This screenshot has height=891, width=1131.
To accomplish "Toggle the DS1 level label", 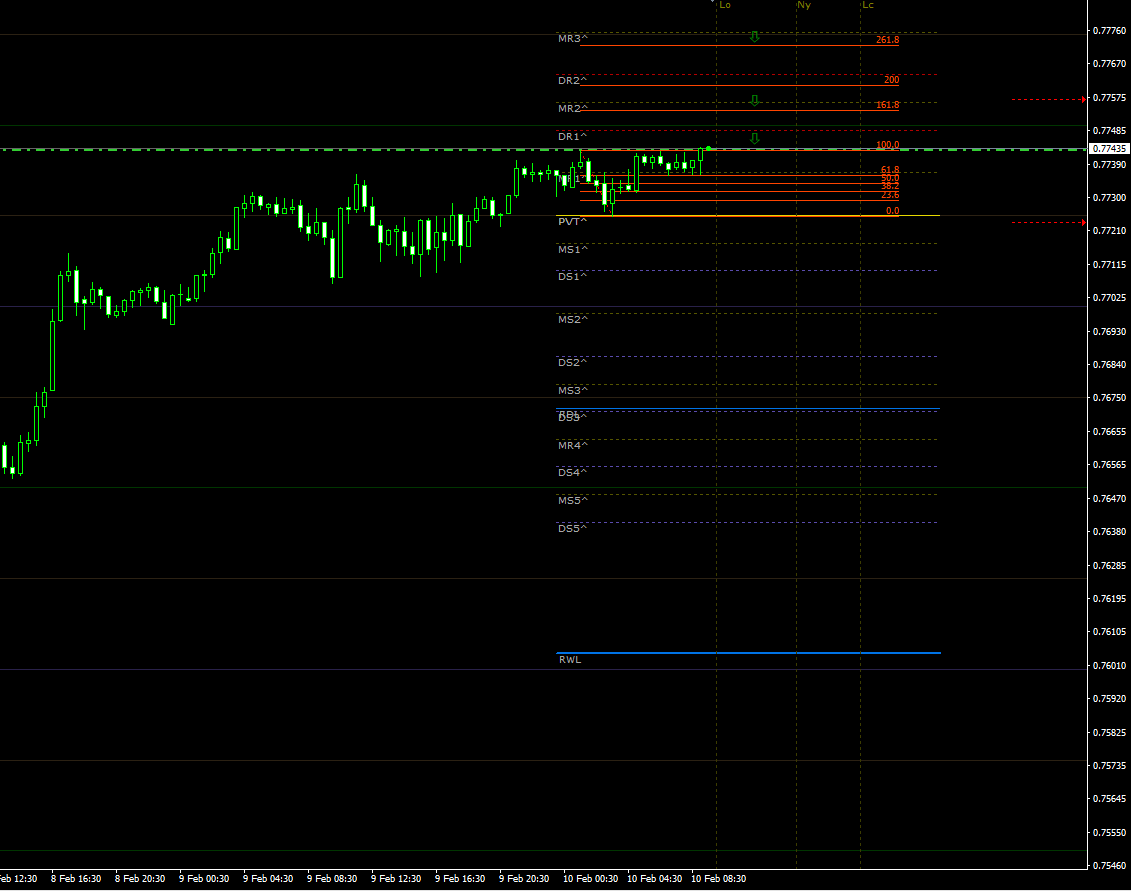I will (x=571, y=277).
